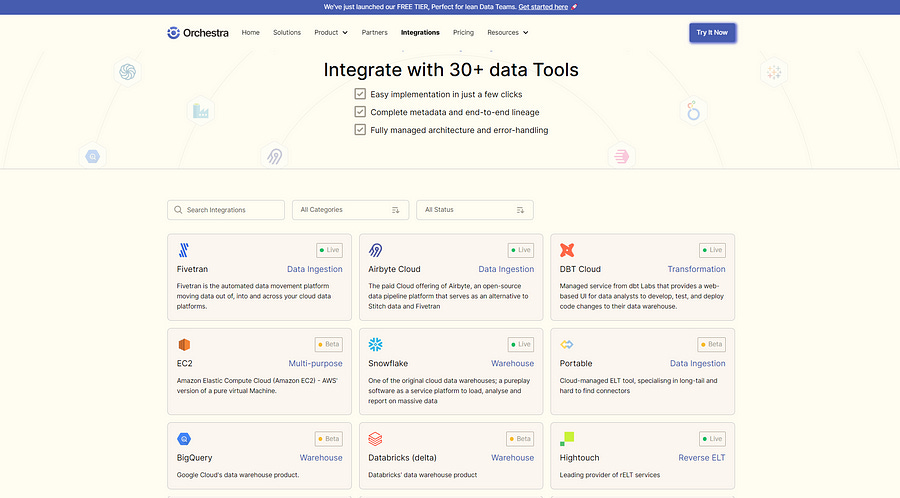Click the sort icon in All Status

click(x=520, y=210)
